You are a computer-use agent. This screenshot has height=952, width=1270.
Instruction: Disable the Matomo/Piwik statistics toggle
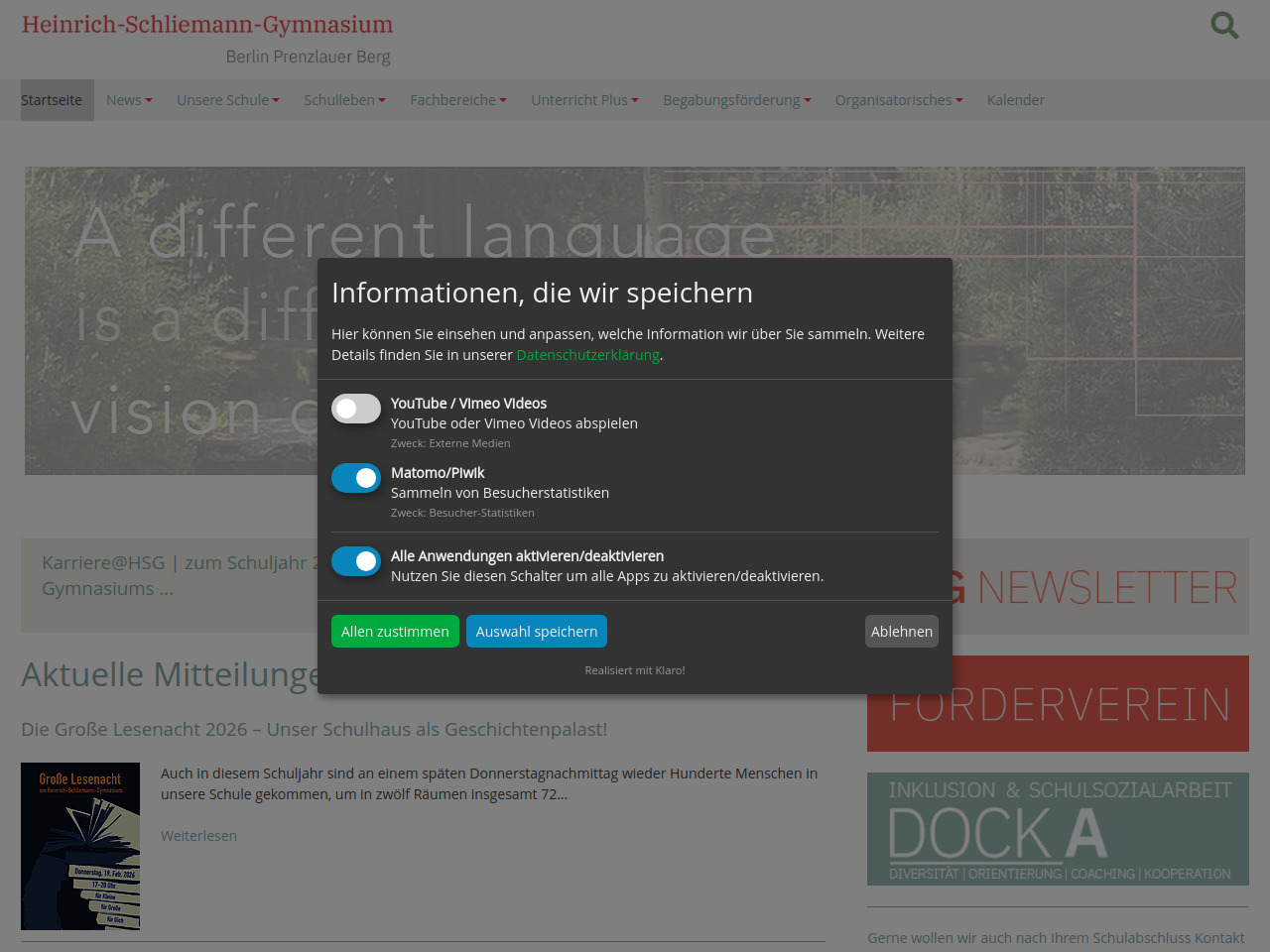point(356,478)
